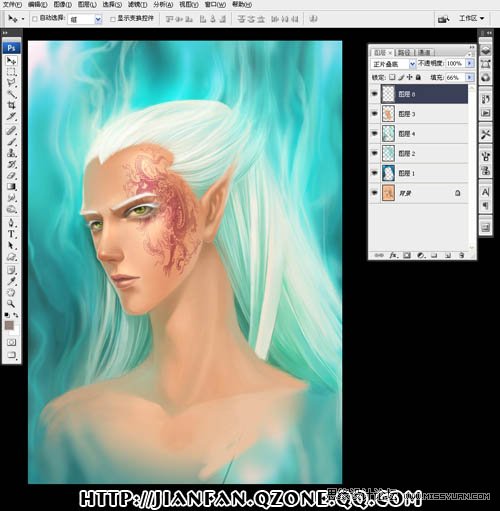Open the Filter menu
This screenshot has width=500, height=511.
pos(137,4)
